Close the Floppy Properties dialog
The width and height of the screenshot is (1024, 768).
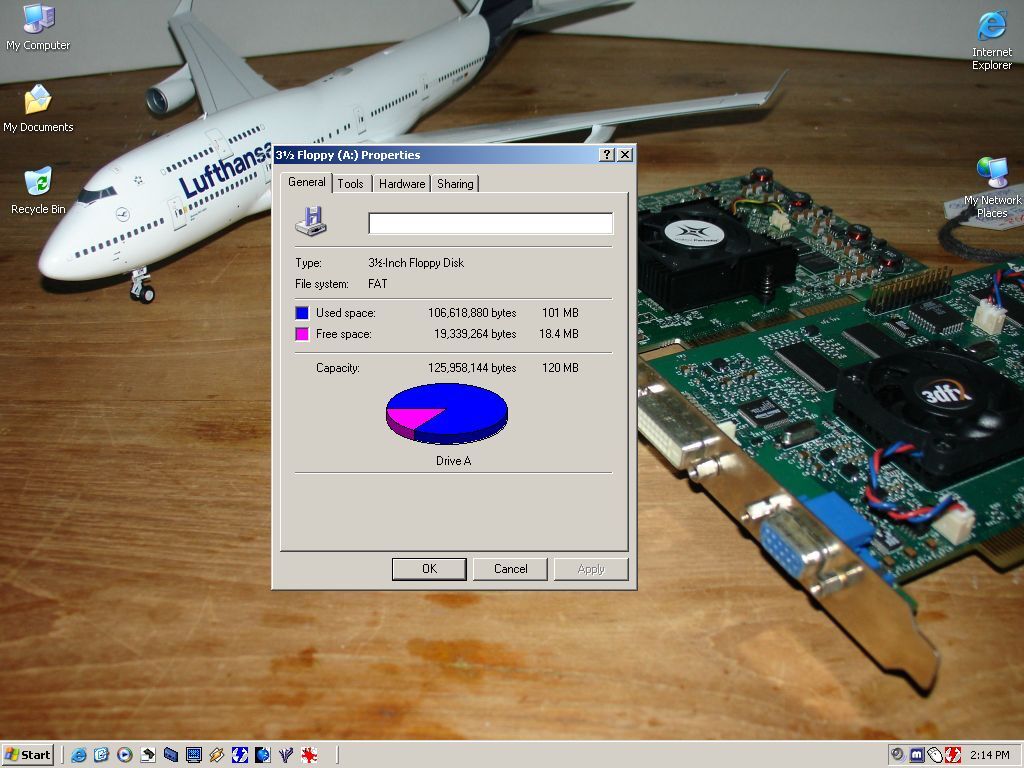[625, 155]
